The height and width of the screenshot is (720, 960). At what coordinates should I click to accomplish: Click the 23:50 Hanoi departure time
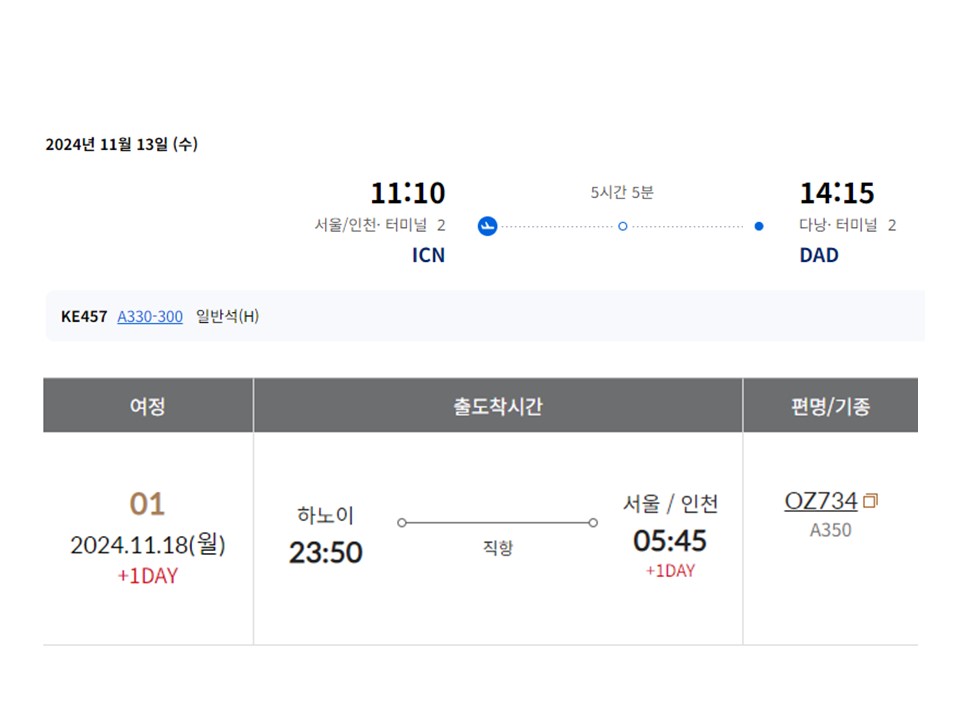click(326, 552)
